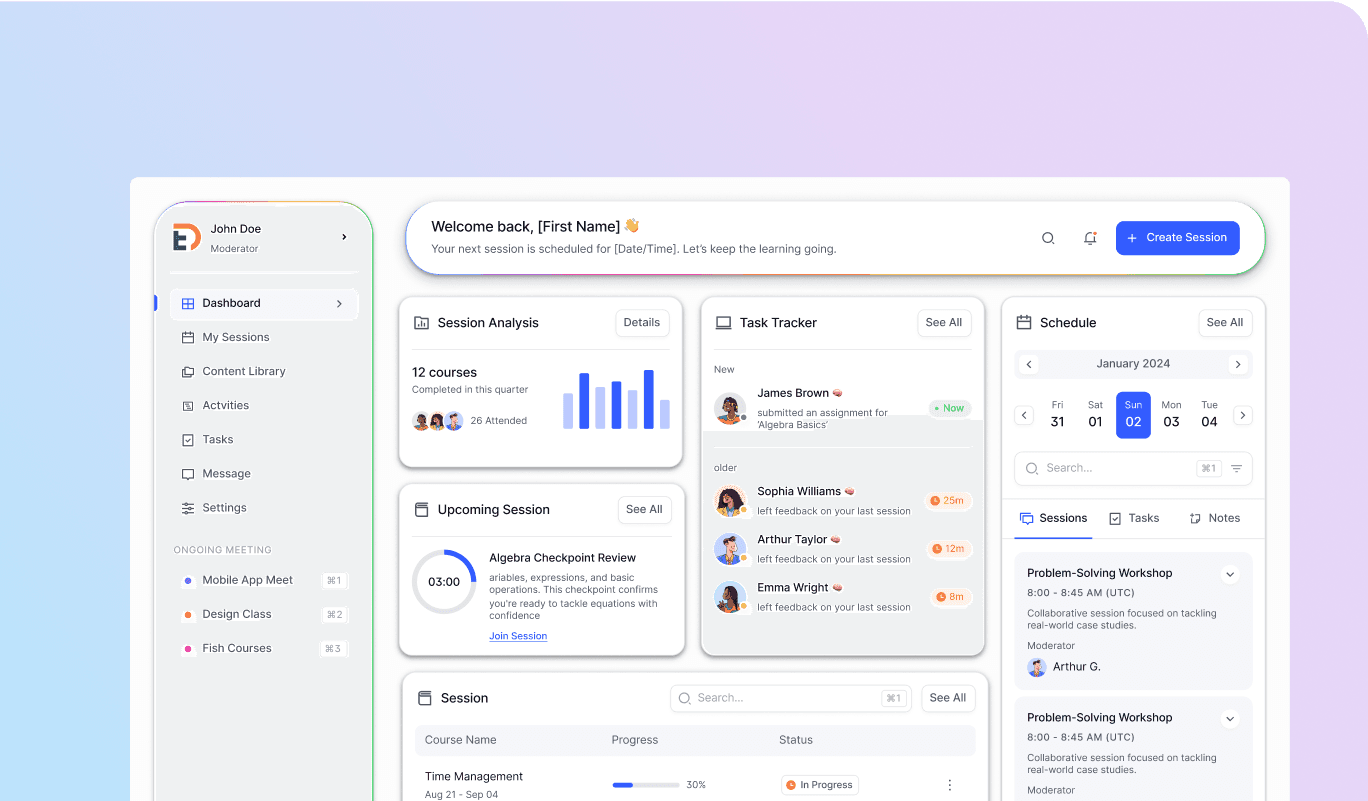Switch to the Tasks tab in Schedule
Image resolution: width=1368 pixels, height=801 pixels.
[1134, 518]
